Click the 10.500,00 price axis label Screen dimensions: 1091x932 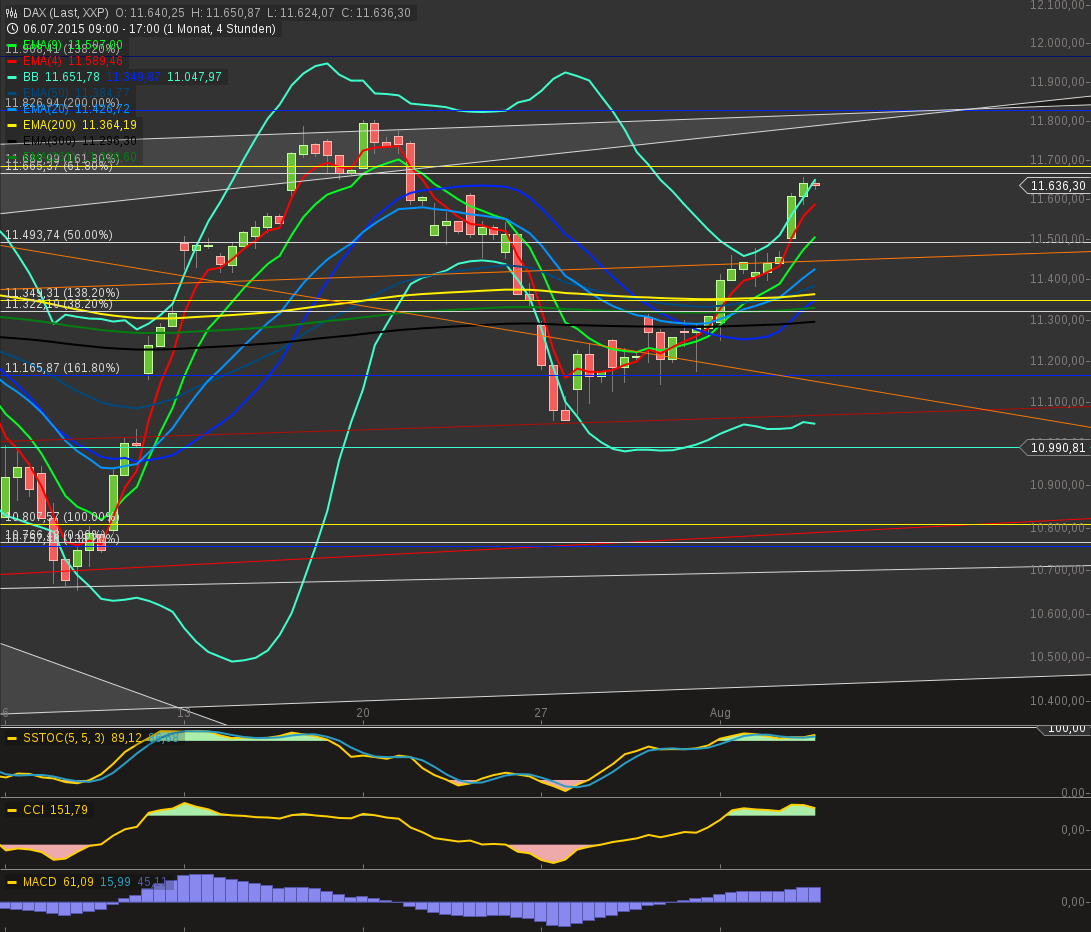(x=1057, y=657)
